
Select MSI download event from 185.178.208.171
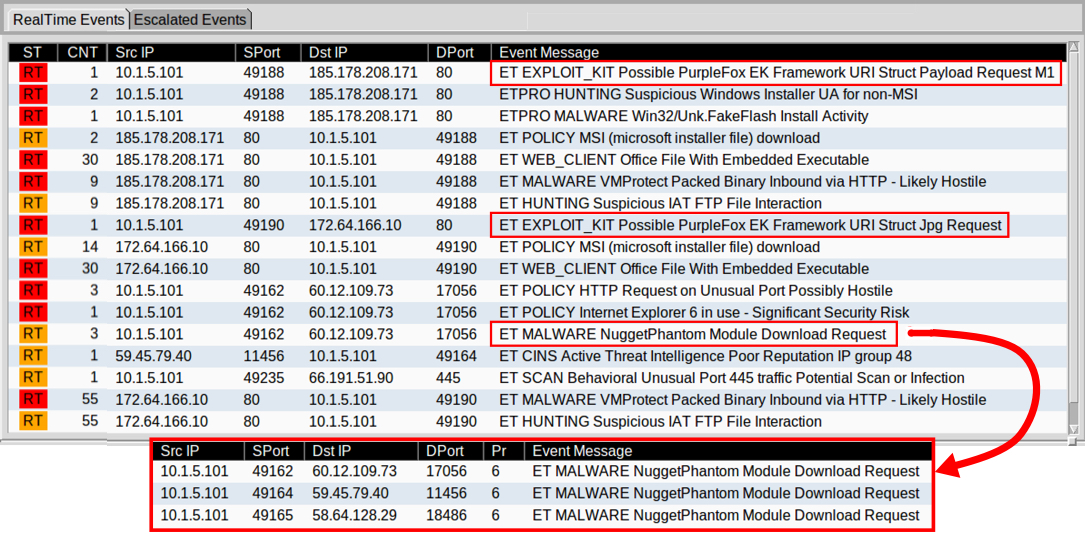[x=538, y=138]
